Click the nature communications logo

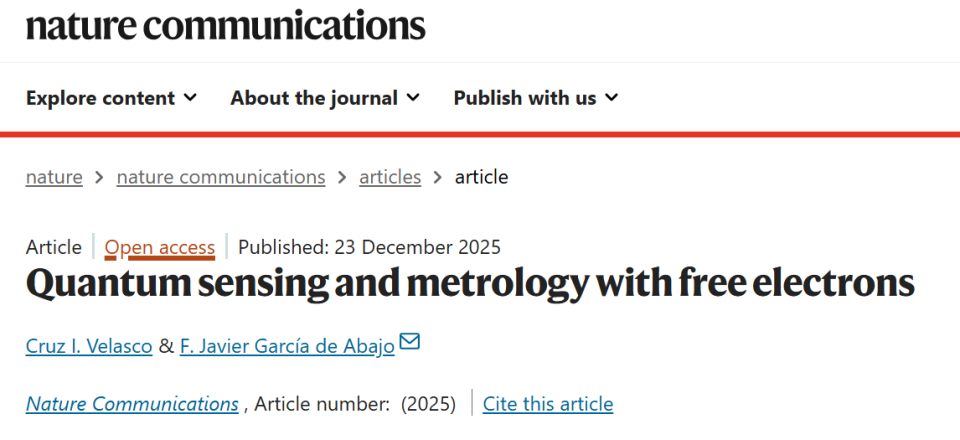click(x=225, y=25)
